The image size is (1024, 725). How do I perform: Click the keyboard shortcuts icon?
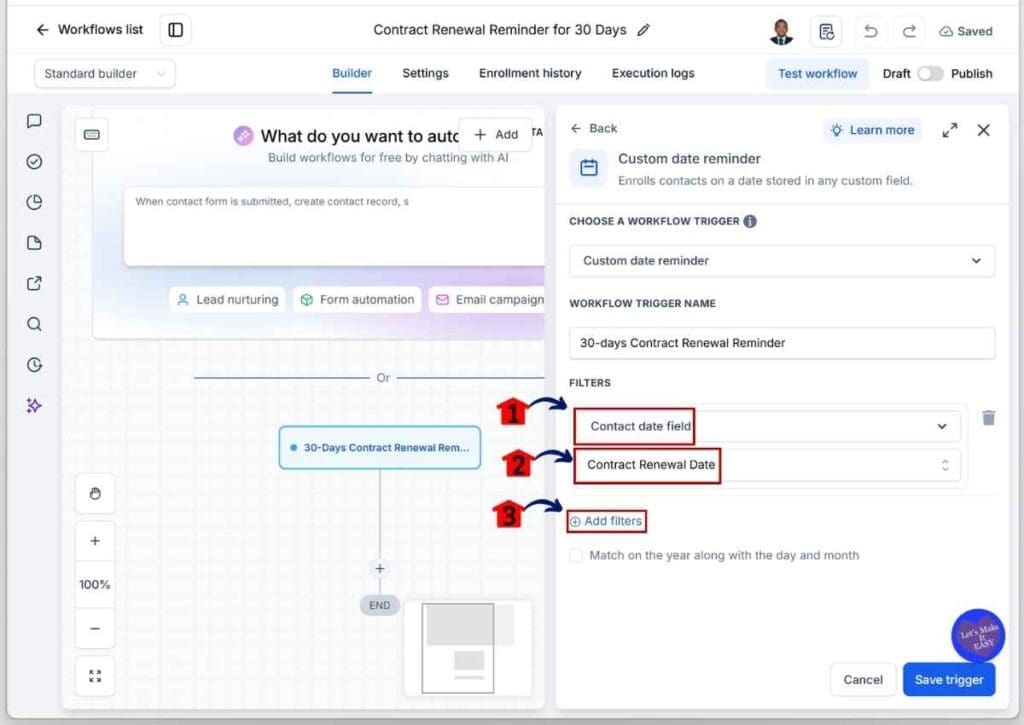point(92,135)
